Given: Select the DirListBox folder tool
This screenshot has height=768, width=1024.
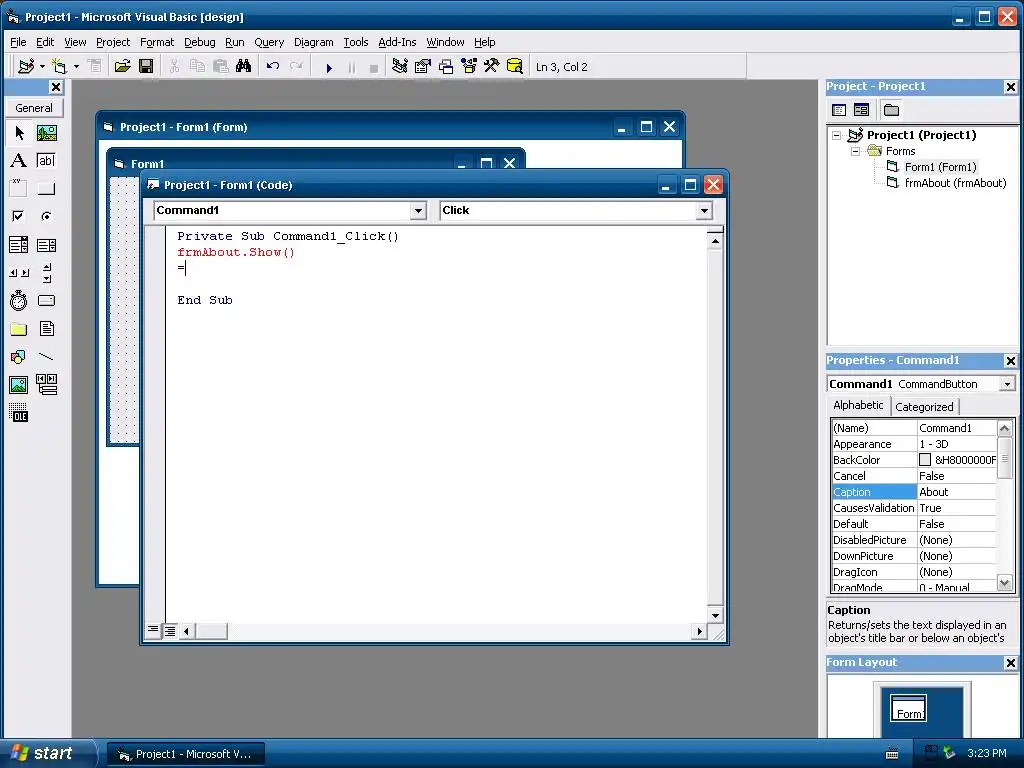Looking at the screenshot, I should [19, 328].
